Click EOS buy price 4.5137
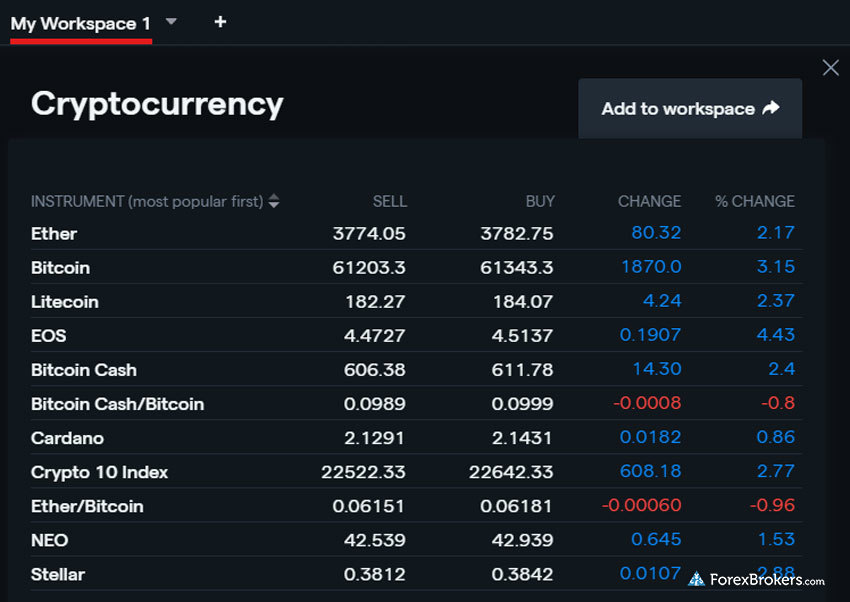Viewport: 850px width, 602px height. 522,336
